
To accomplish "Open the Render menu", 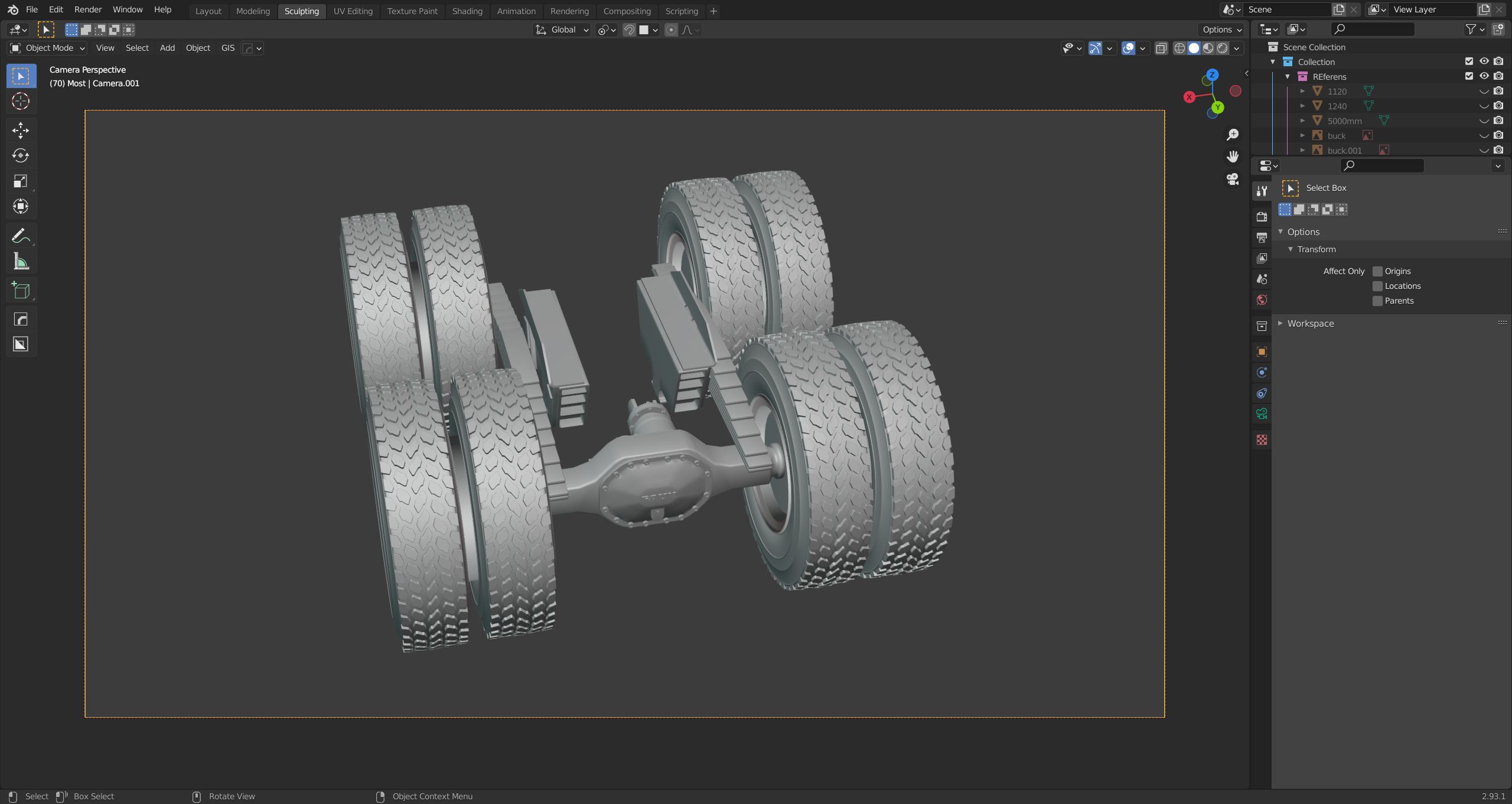I will 87,9.
